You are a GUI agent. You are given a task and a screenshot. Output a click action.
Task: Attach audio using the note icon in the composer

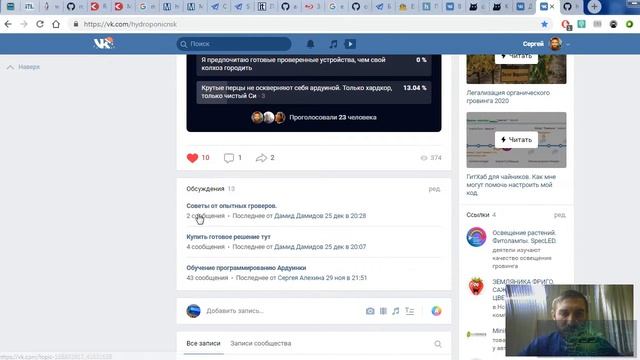pos(396,311)
